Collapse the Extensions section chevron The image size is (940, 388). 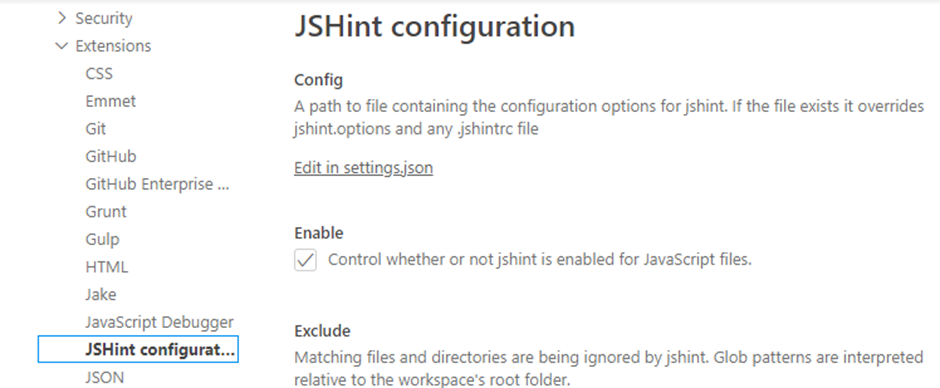[x=62, y=46]
